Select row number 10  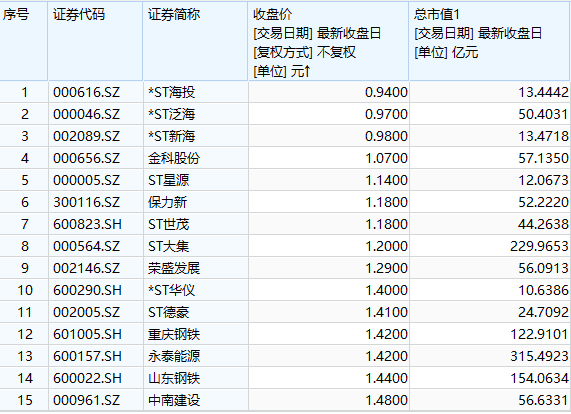[x=25, y=291]
